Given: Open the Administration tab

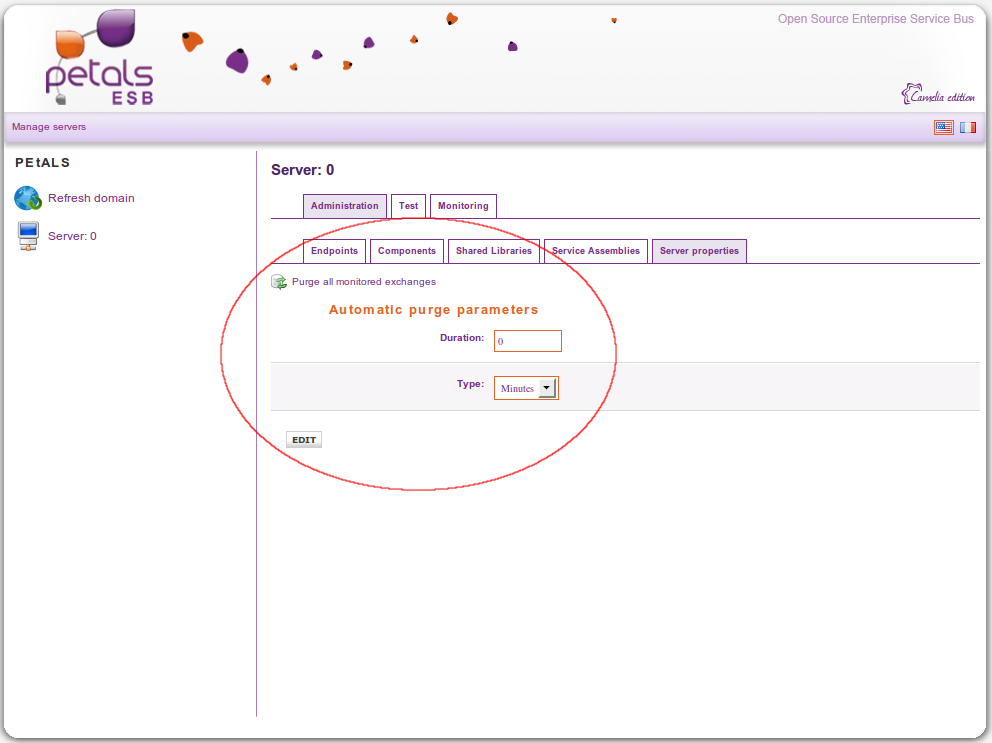Looking at the screenshot, I should pyautogui.click(x=344, y=206).
